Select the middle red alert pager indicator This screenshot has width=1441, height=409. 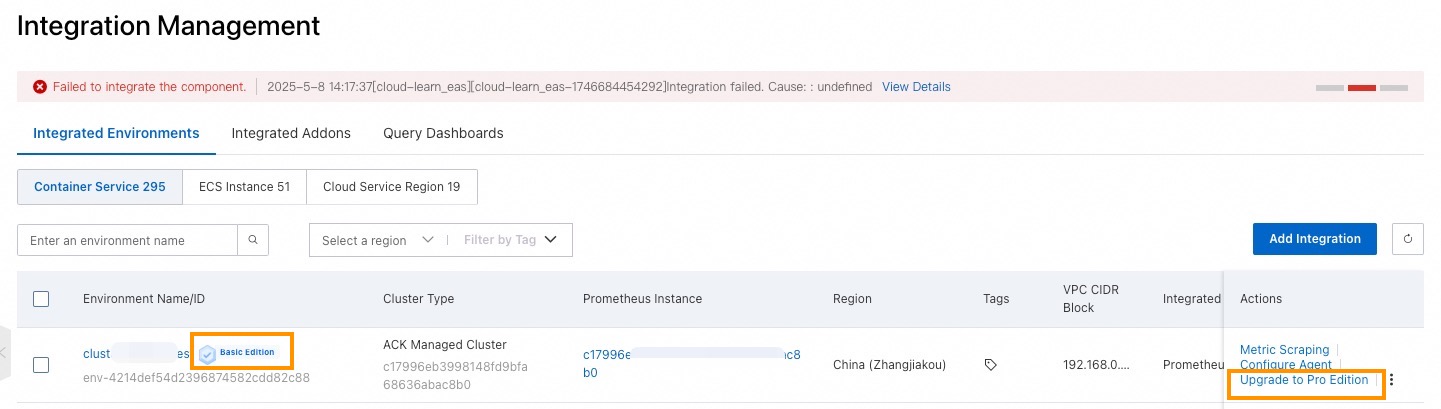click(1362, 88)
